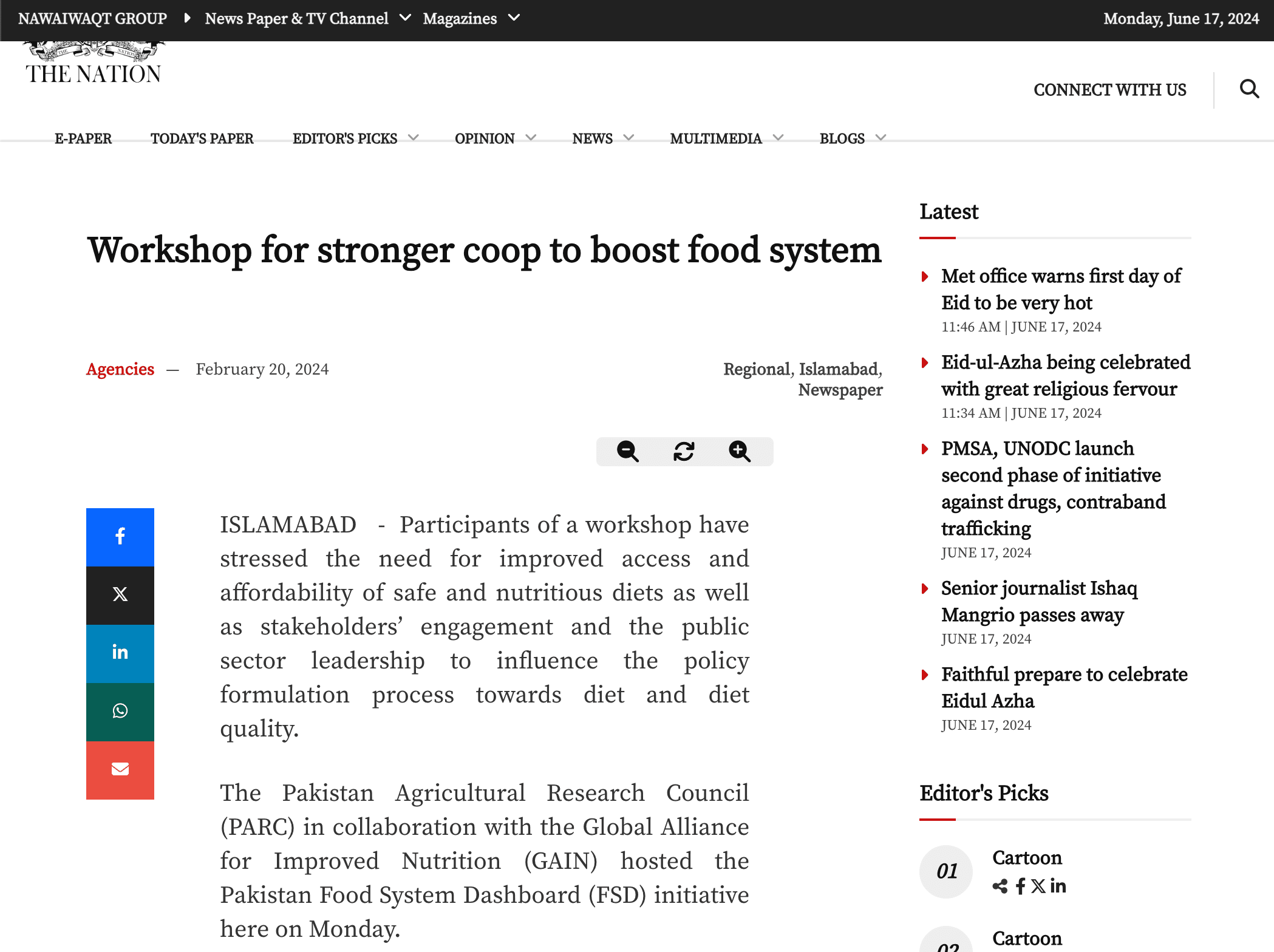Click X icon under Cartoon 01
The width and height of the screenshot is (1274, 952).
pos(1038,886)
